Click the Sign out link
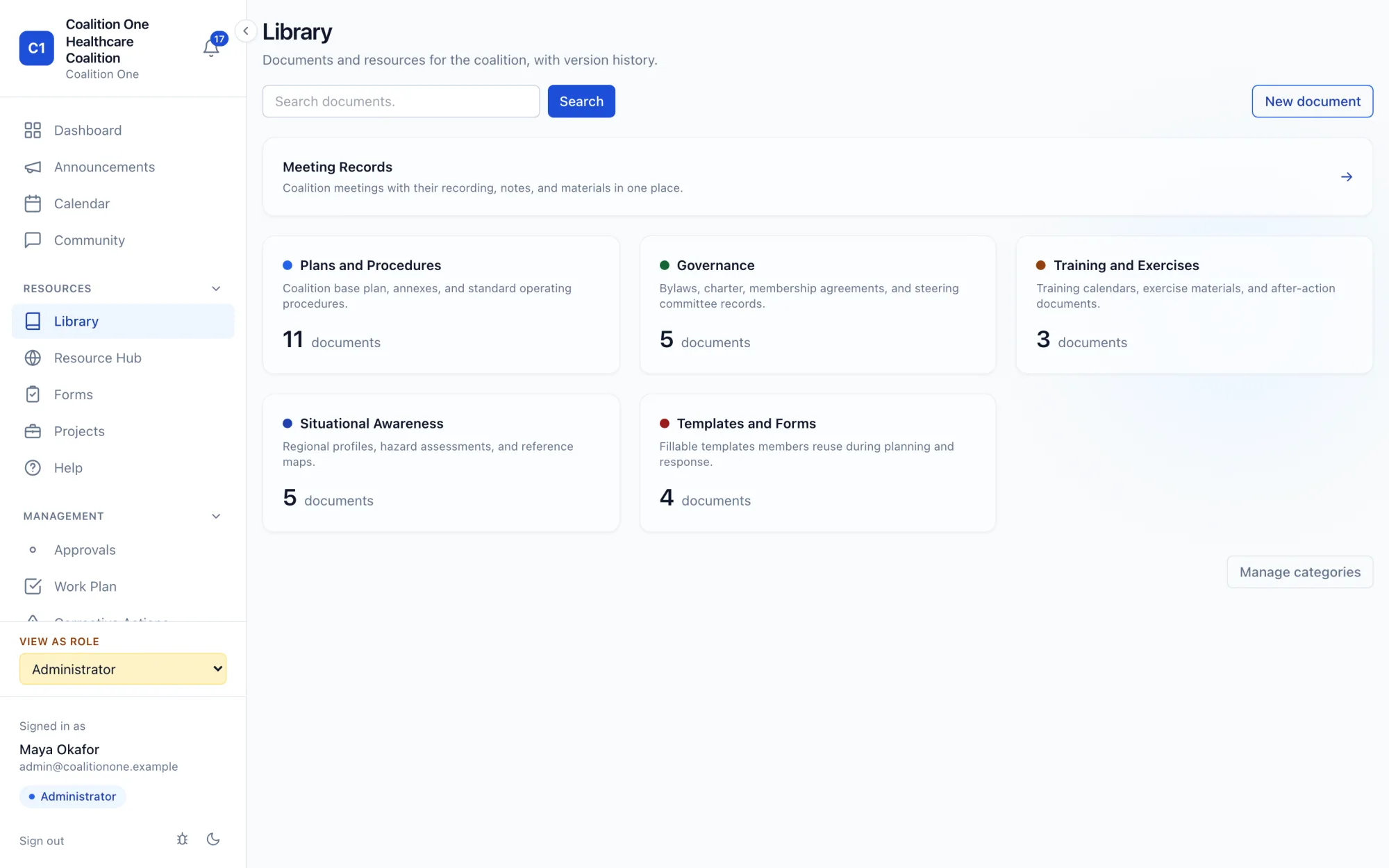Viewport: 1389px width, 868px height. 42,841
